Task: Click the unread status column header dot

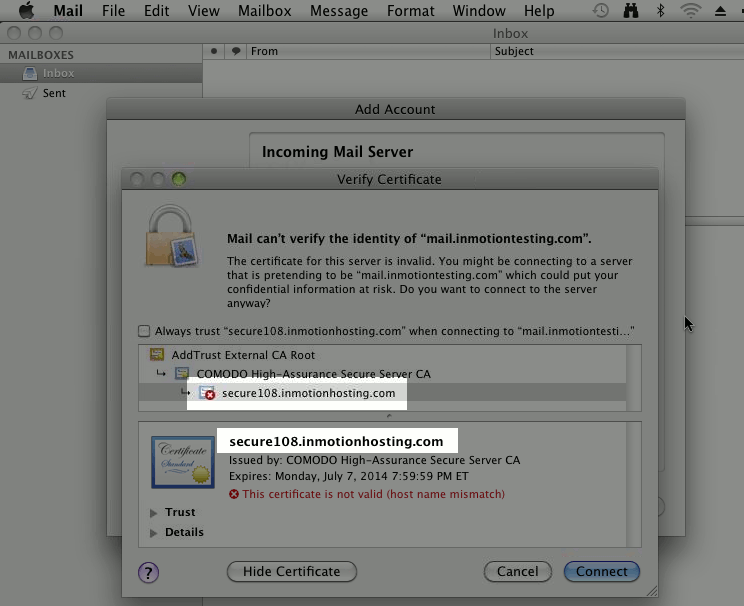Action: pos(214,51)
